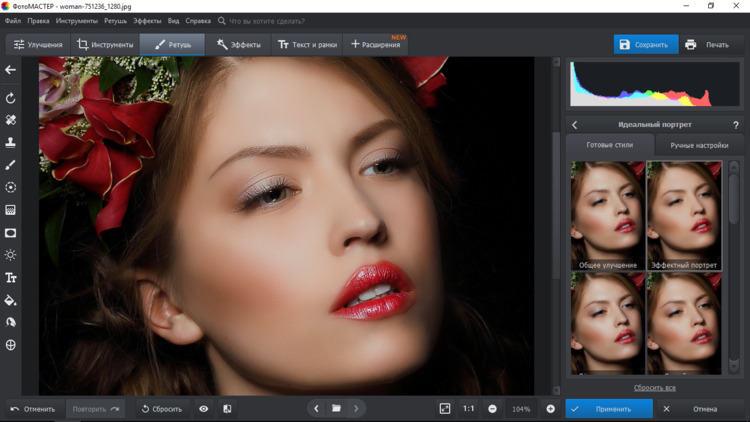Screen dimensions: 750x422
Task: Click the back arrow in left toolbar
Action: click(11, 70)
